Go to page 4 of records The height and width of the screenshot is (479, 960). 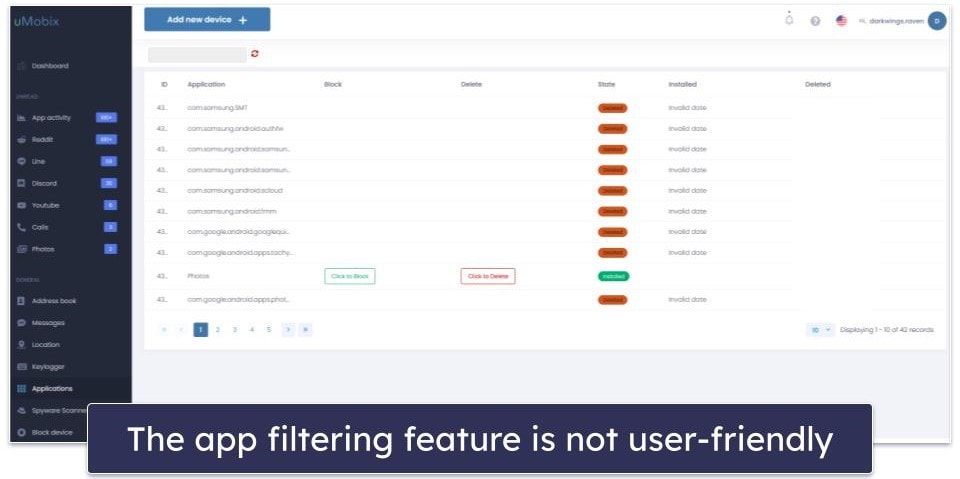(252, 330)
